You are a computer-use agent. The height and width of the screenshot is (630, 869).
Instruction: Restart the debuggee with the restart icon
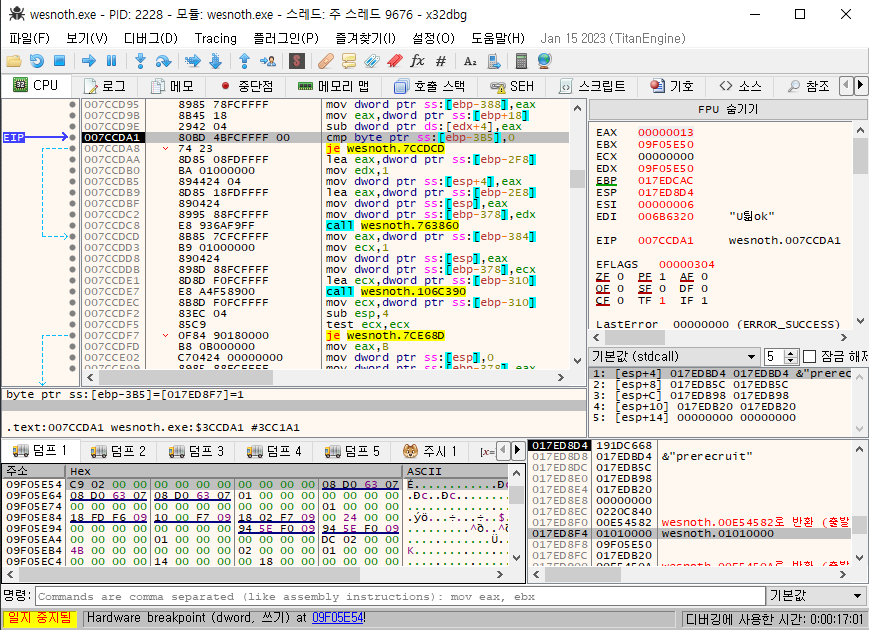(37, 61)
